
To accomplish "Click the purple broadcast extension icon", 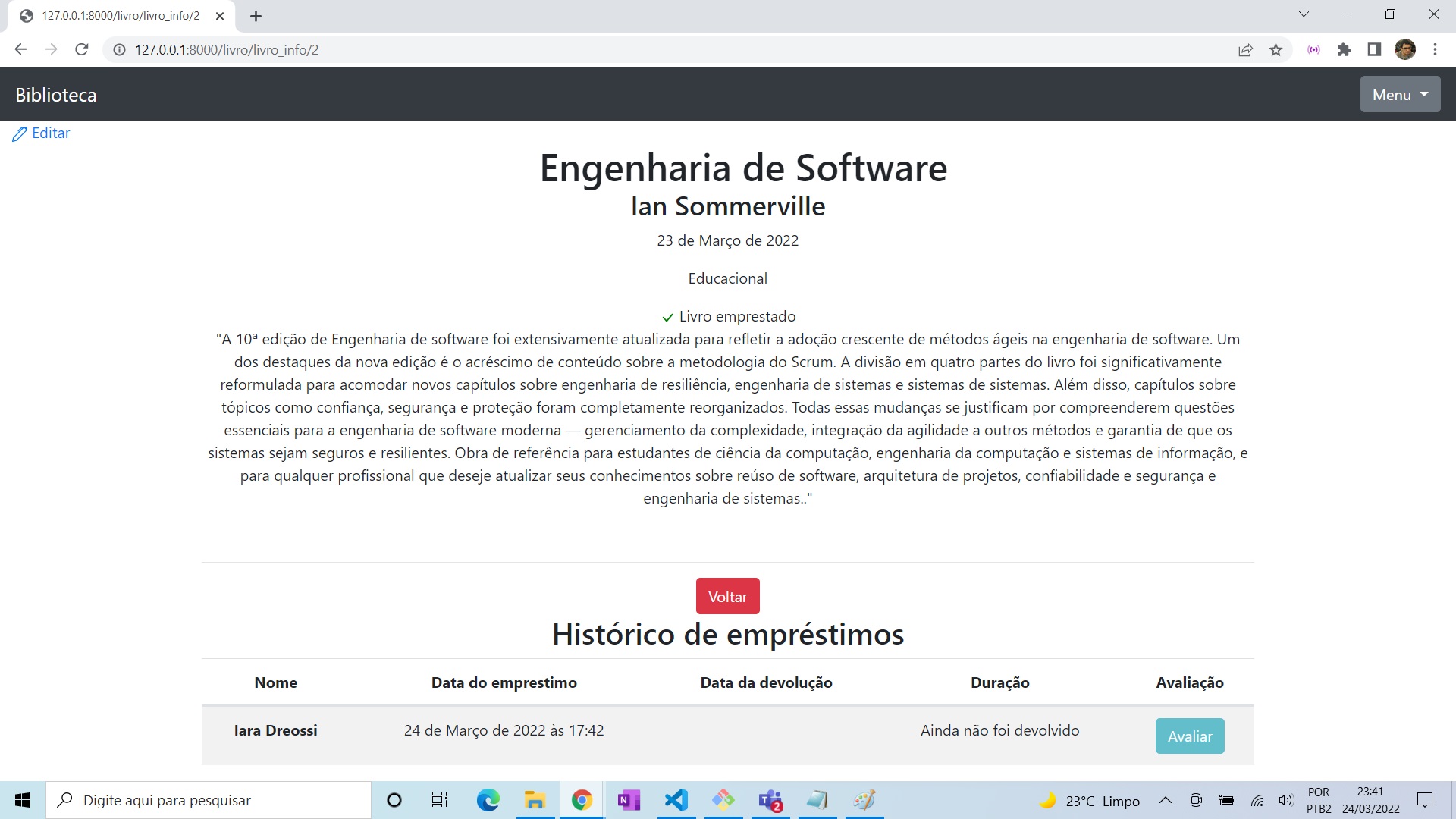I will [x=1313, y=49].
